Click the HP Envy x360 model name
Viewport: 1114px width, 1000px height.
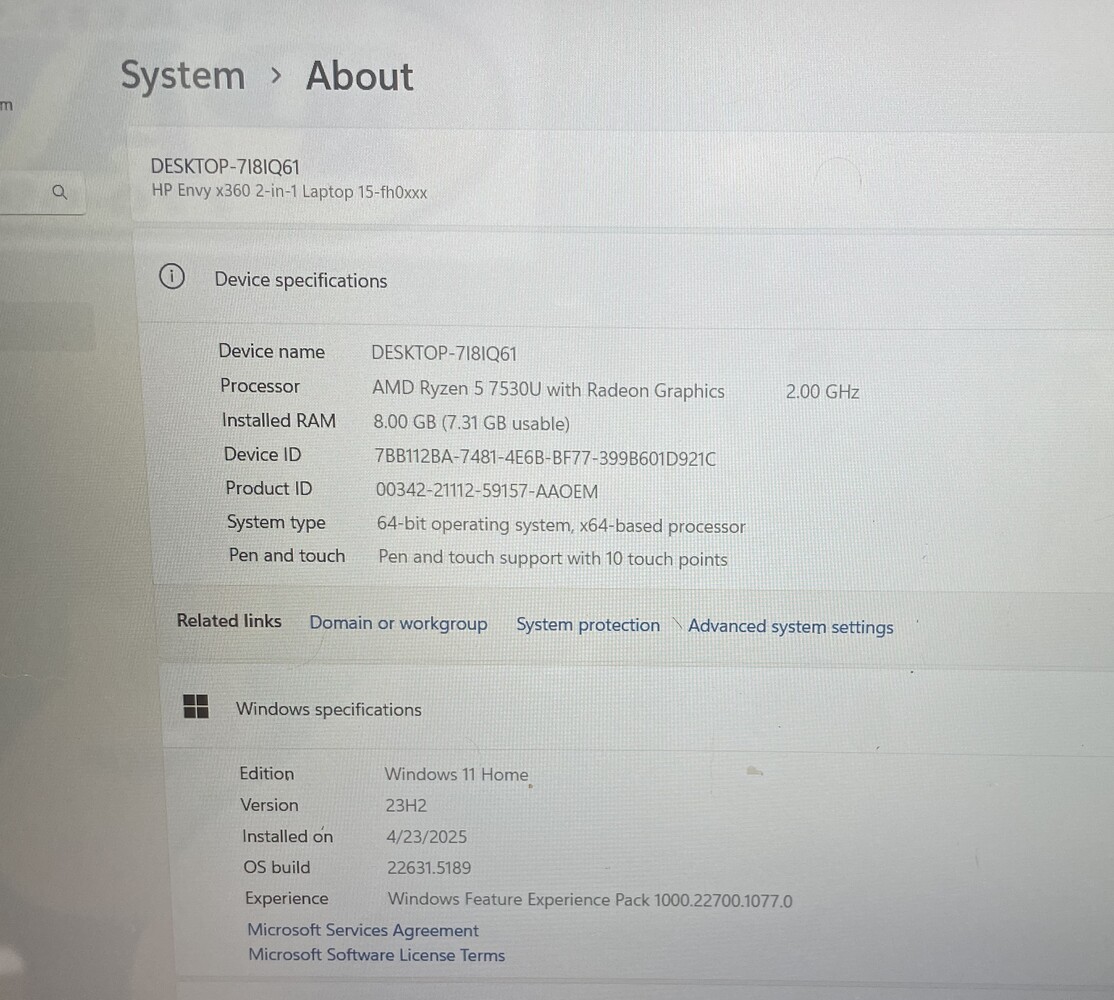(289, 192)
